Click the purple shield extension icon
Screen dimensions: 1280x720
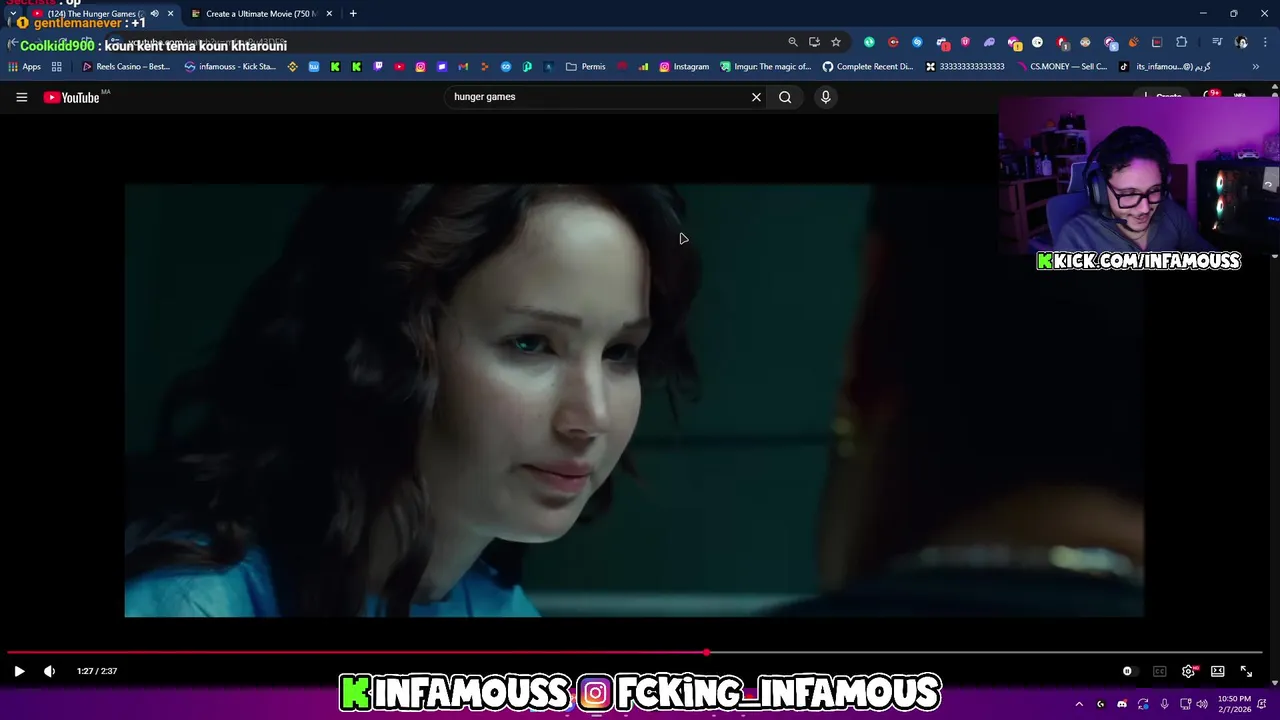tap(965, 42)
